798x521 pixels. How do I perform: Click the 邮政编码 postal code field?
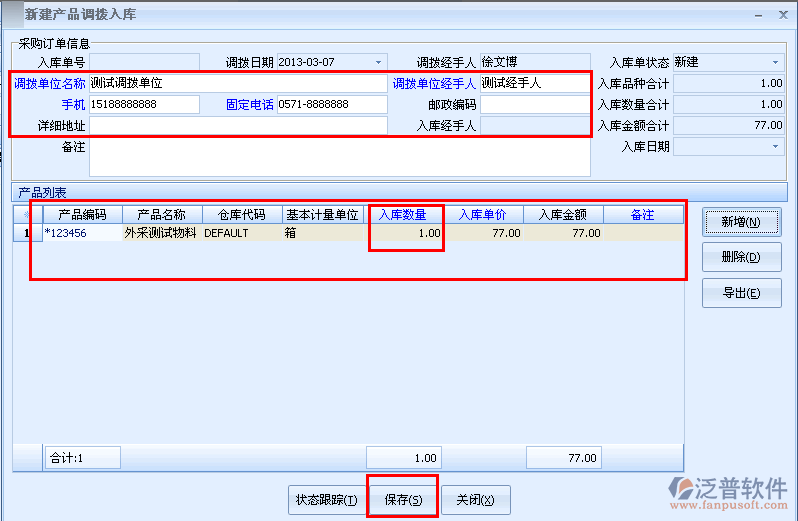click(534, 104)
